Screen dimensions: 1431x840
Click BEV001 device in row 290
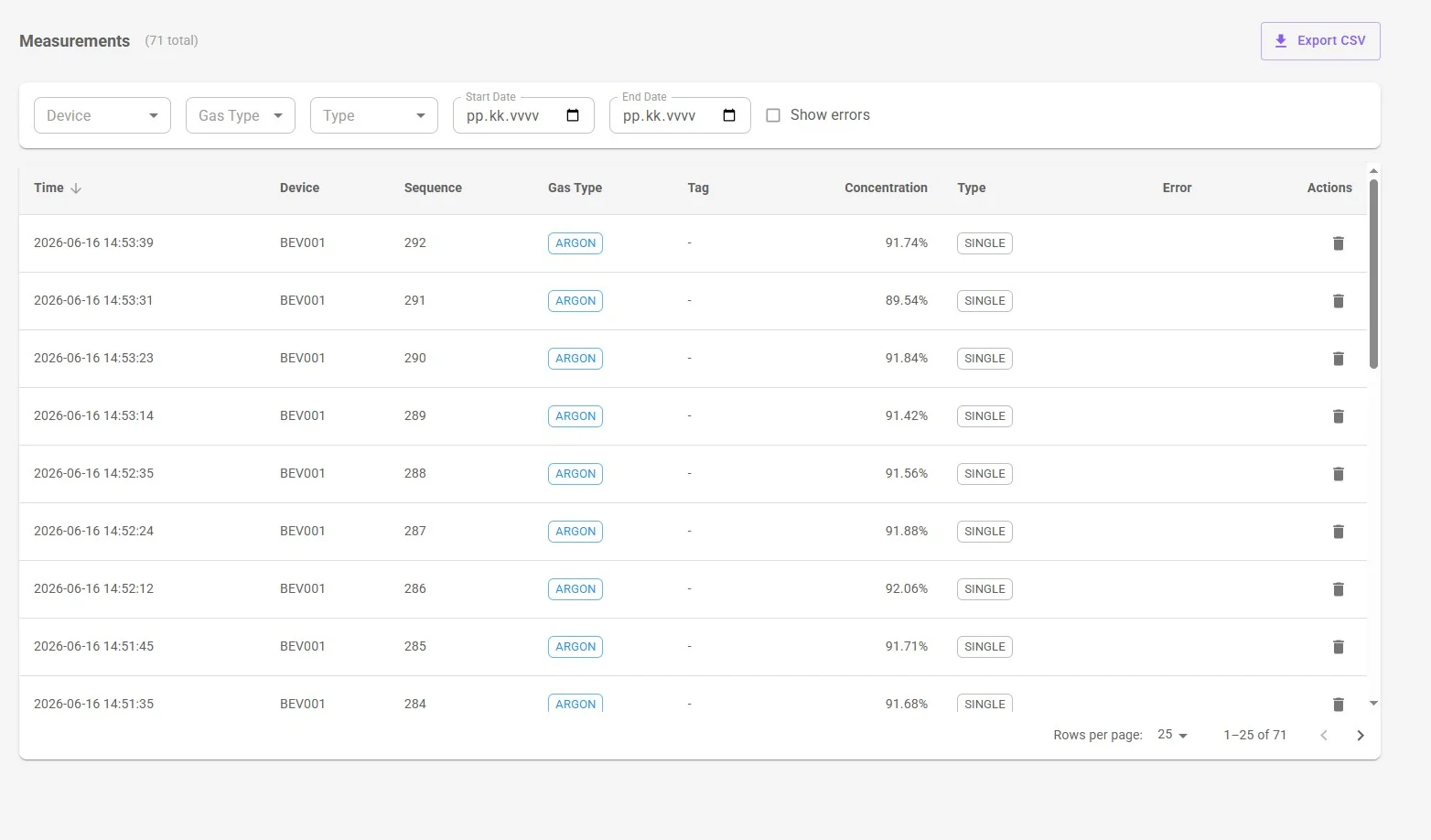(303, 358)
